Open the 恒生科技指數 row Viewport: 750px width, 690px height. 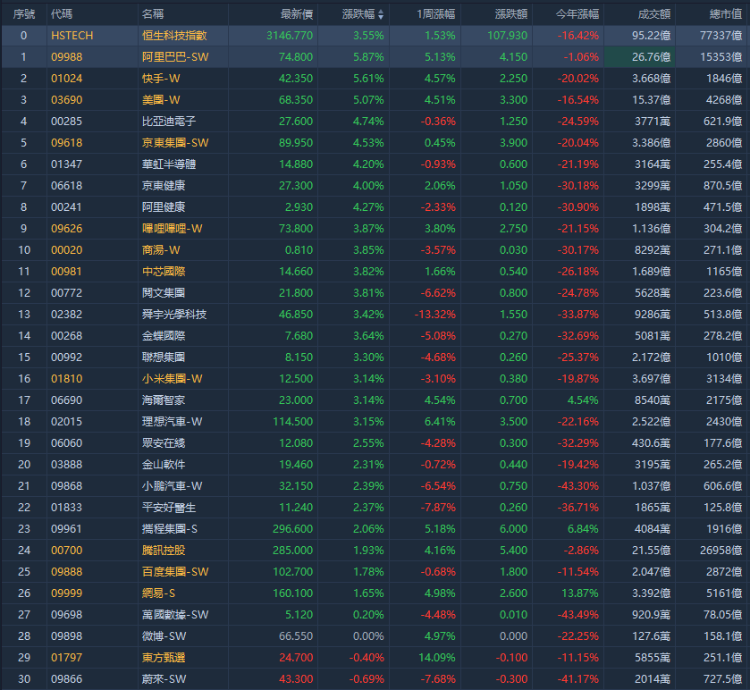coord(375,35)
